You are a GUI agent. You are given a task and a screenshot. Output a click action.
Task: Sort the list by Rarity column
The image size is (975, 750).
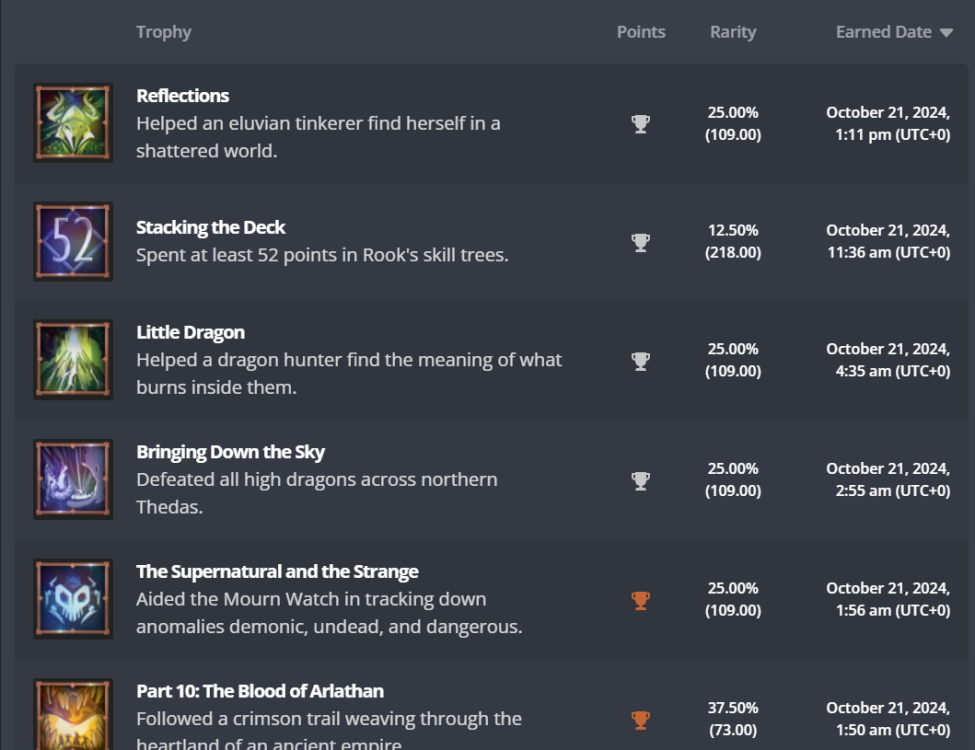pyautogui.click(x=733, y=32)
